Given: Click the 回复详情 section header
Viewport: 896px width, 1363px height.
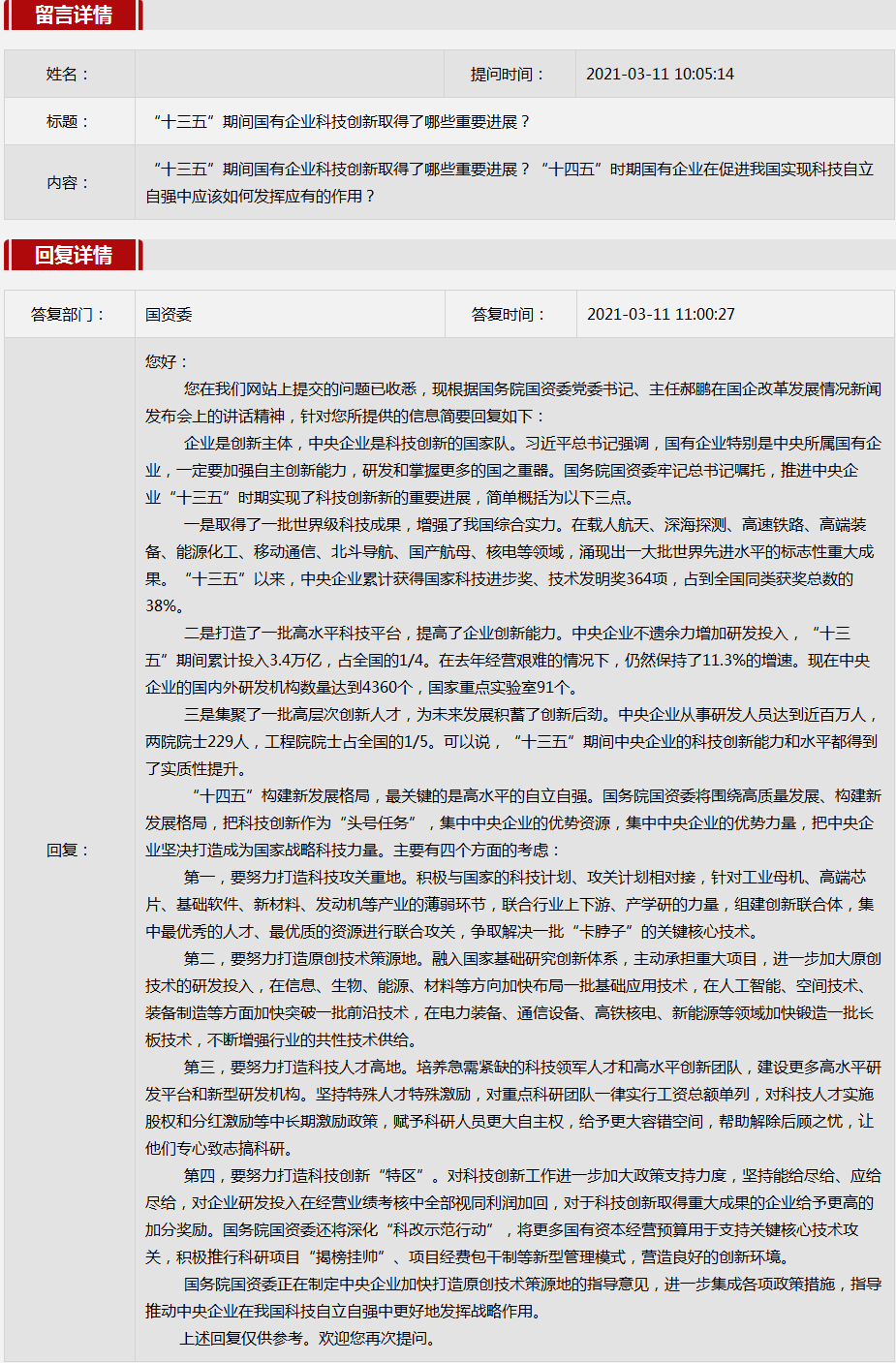Looking at the screenshot, I should [x=74, y=255].
